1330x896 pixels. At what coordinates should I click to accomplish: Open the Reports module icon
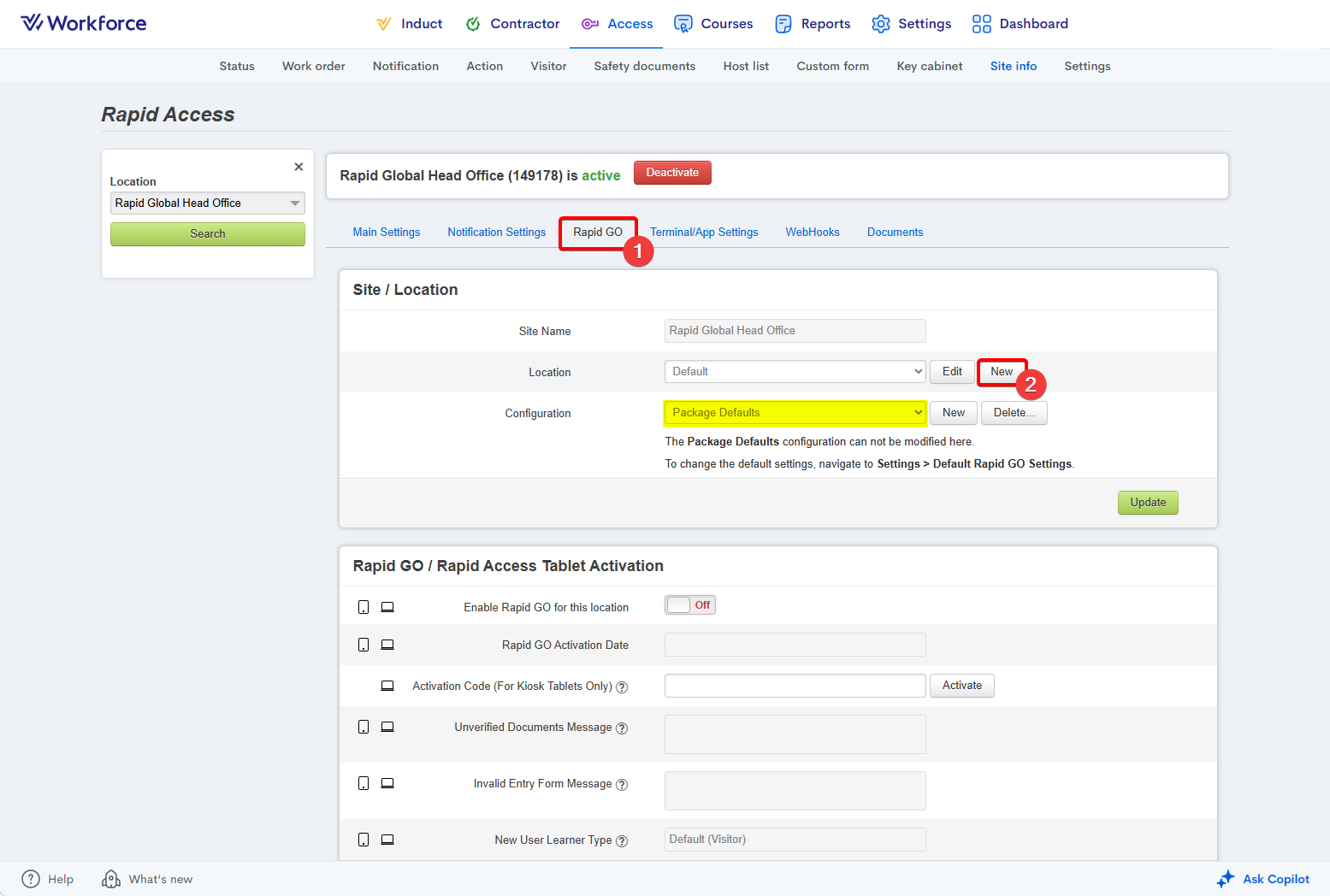tap(783, 24)
